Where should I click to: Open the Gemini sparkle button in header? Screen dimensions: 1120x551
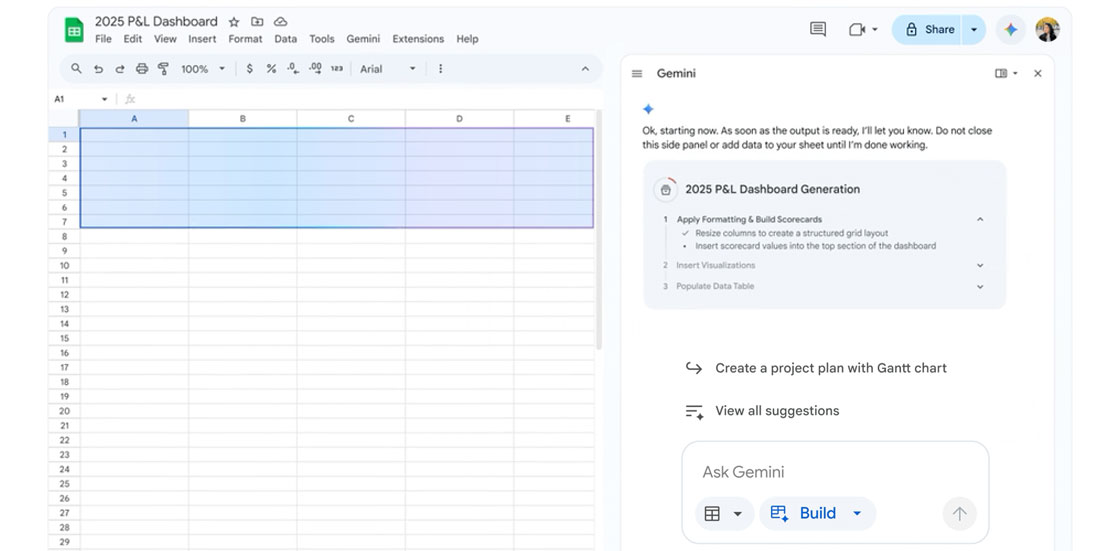[1011, 29]
